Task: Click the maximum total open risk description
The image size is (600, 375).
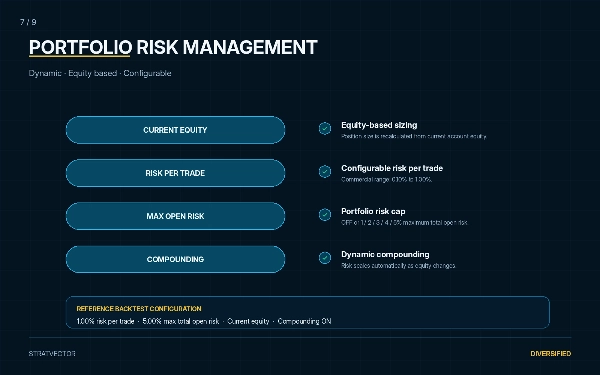Action: click(404, 222)
